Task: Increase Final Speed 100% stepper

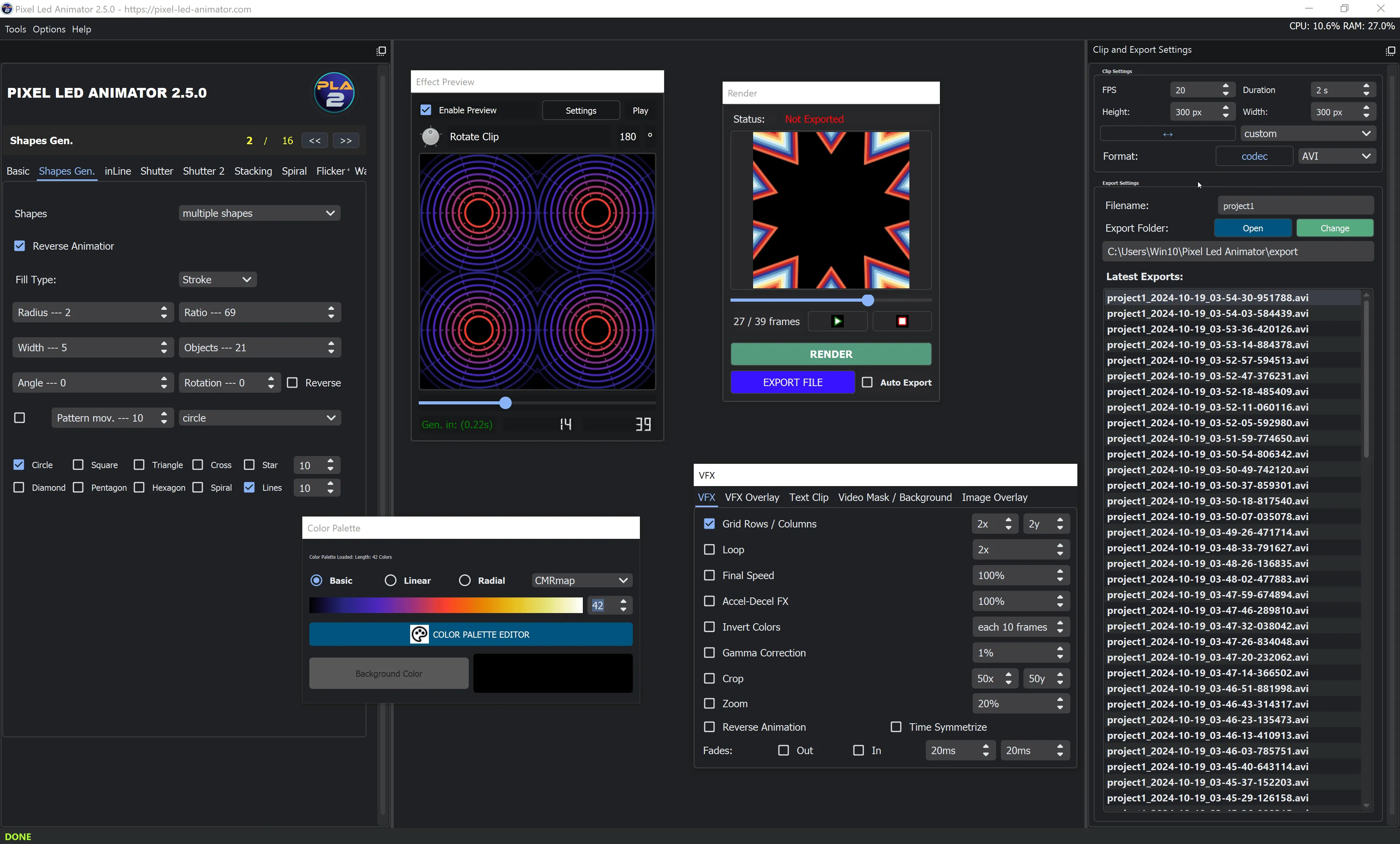Action: click(1060, 571)
